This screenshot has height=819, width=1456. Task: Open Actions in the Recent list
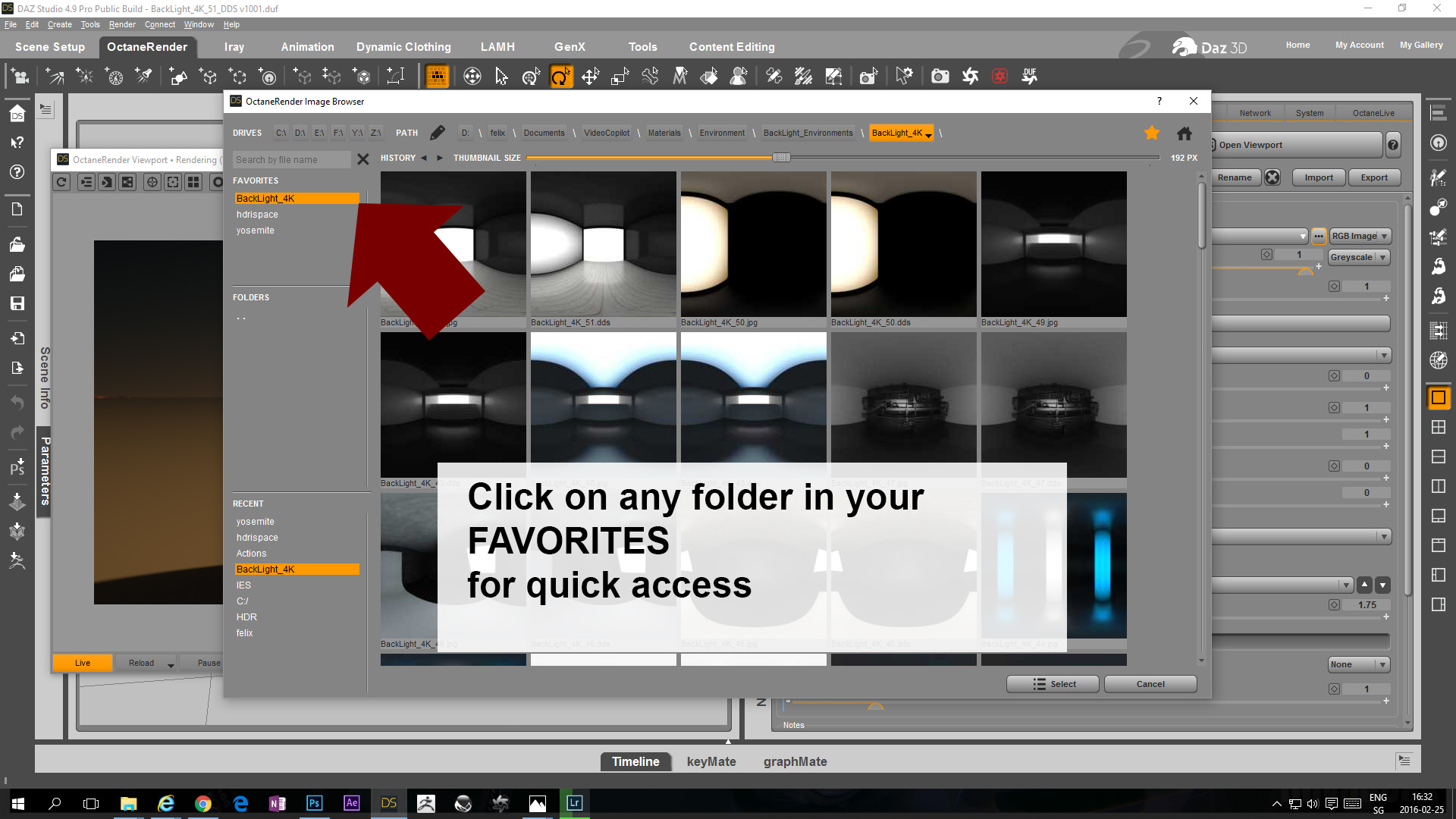(251, 554)
